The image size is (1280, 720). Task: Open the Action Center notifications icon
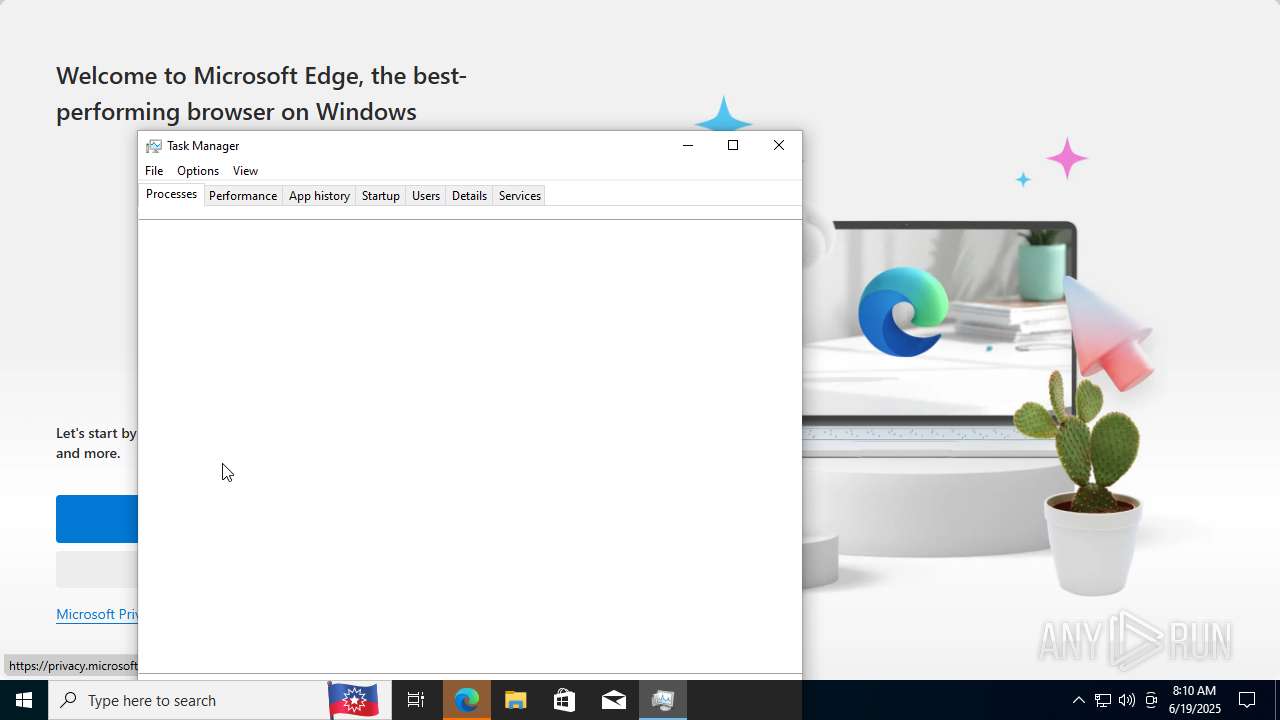tap(1247, 700)
